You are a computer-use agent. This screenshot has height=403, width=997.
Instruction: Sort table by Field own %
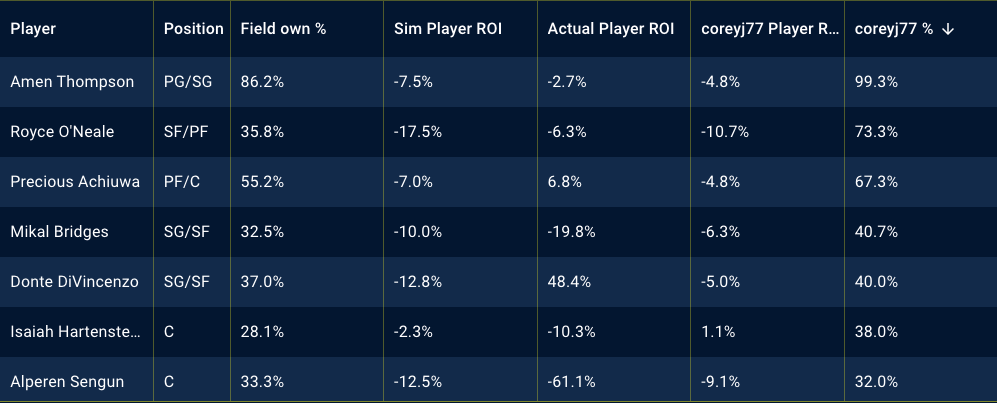(283, 29)
